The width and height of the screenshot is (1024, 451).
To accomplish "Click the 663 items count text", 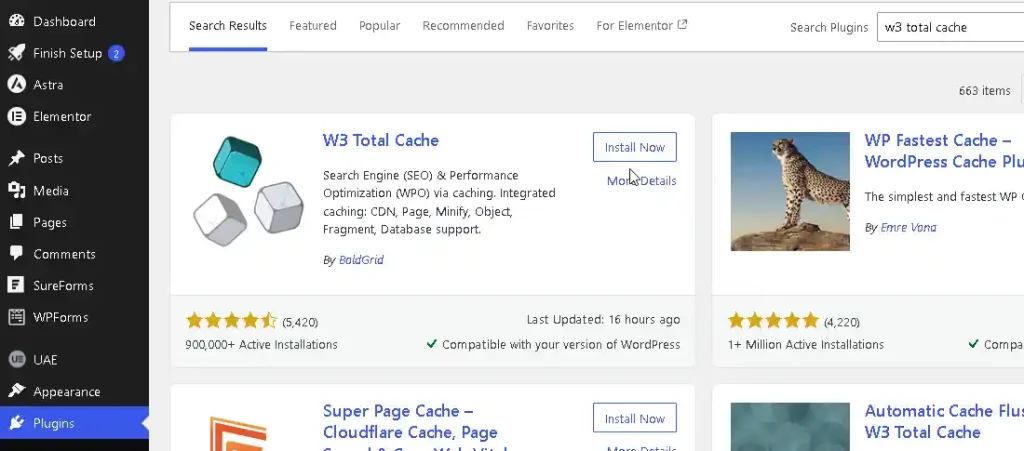I will click(x=984, y=91).
